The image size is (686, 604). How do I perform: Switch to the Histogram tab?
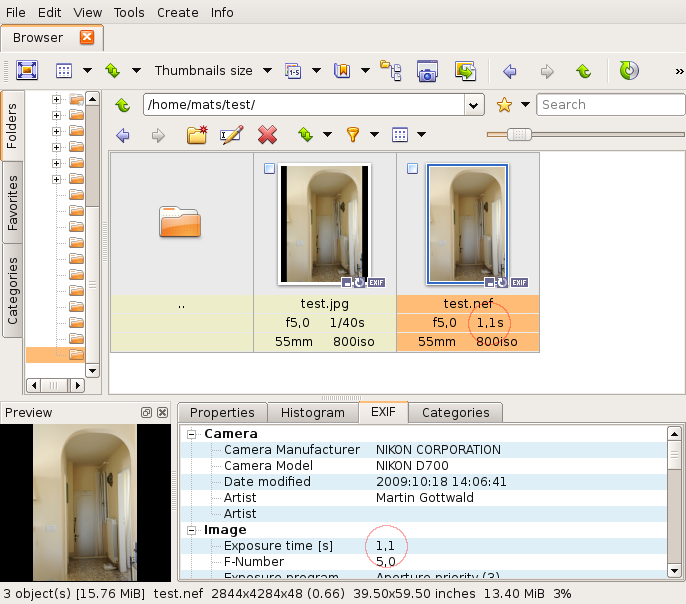313,413
